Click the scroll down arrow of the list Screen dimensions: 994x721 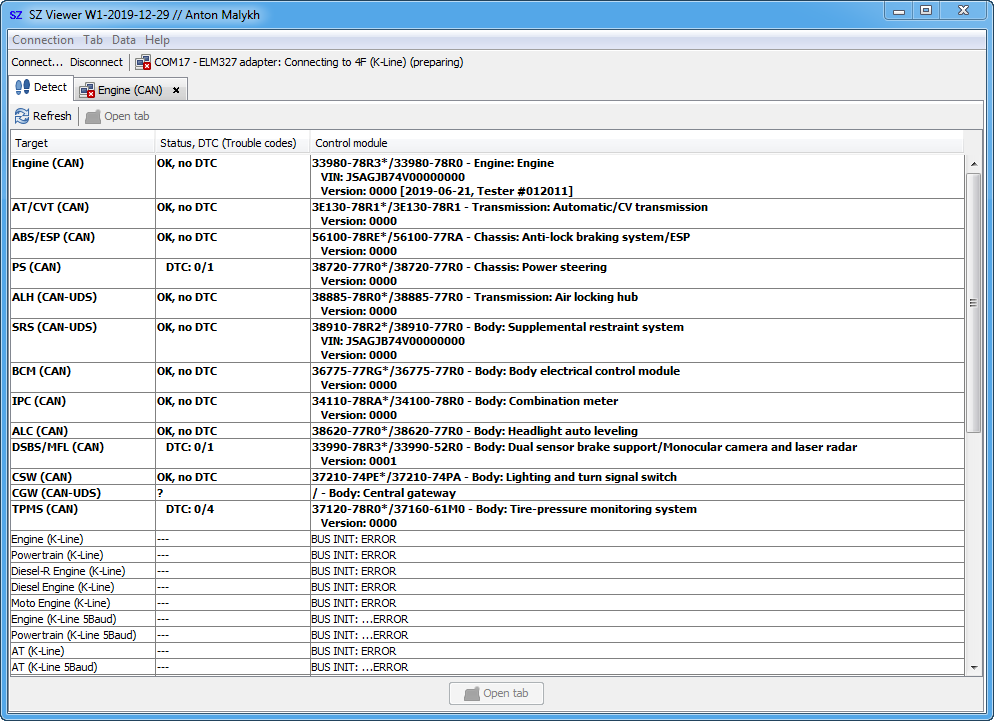click(x=973, y=667)
